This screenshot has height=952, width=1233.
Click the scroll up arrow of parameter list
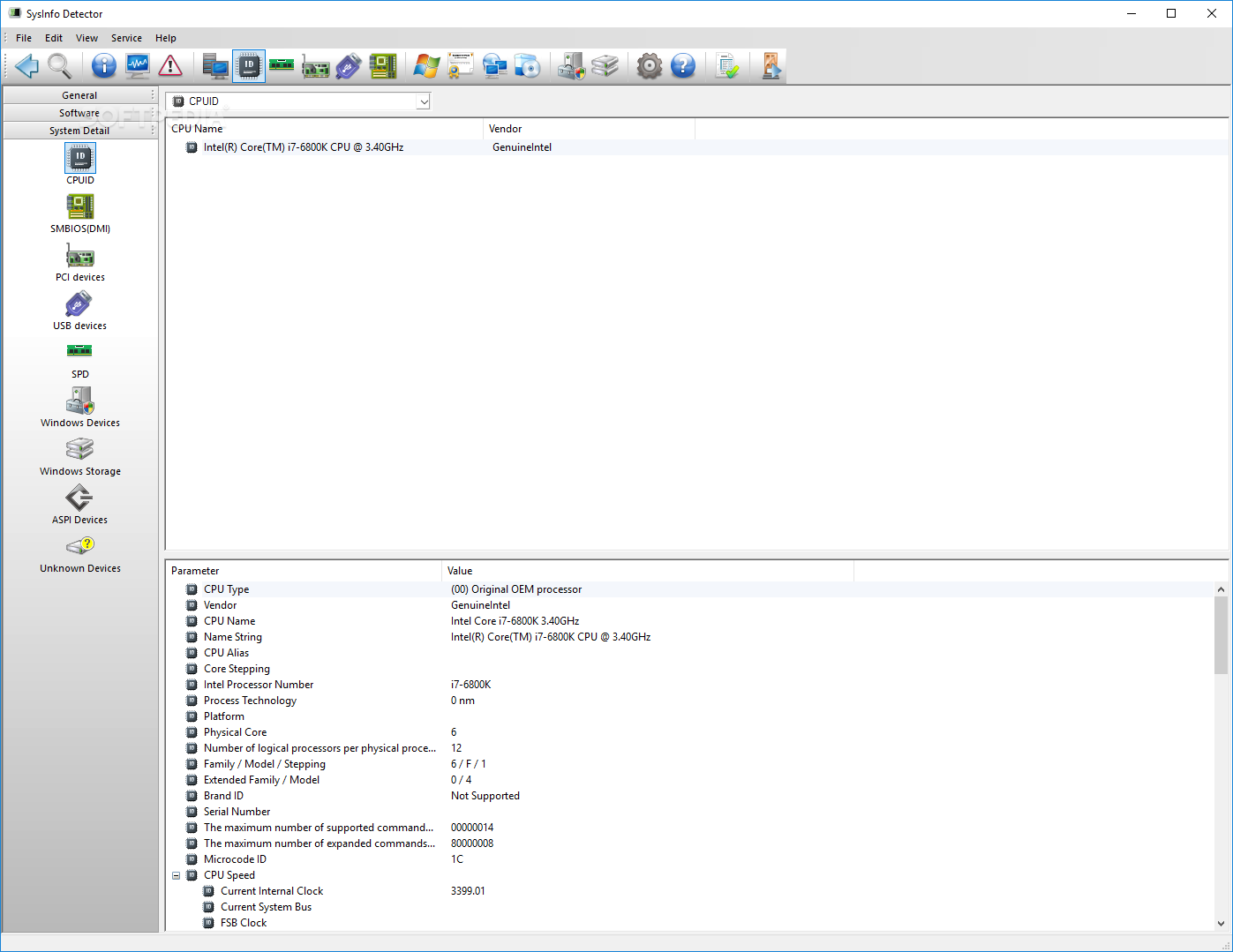1221,589
